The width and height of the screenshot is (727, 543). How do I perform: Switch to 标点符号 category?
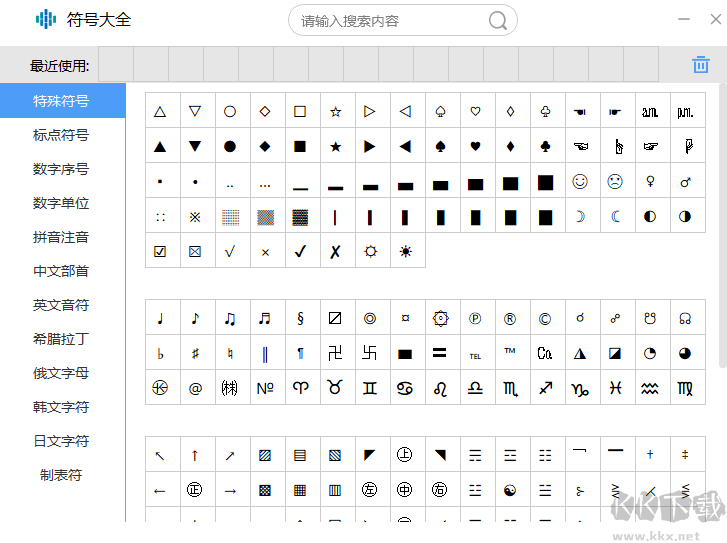click(x=63, y=135)
